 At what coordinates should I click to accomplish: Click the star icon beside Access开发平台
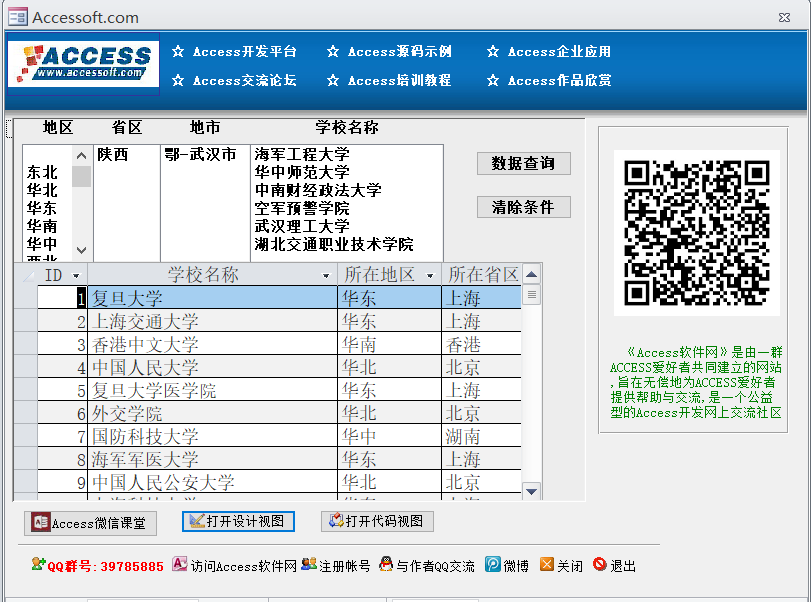[178, 51]
